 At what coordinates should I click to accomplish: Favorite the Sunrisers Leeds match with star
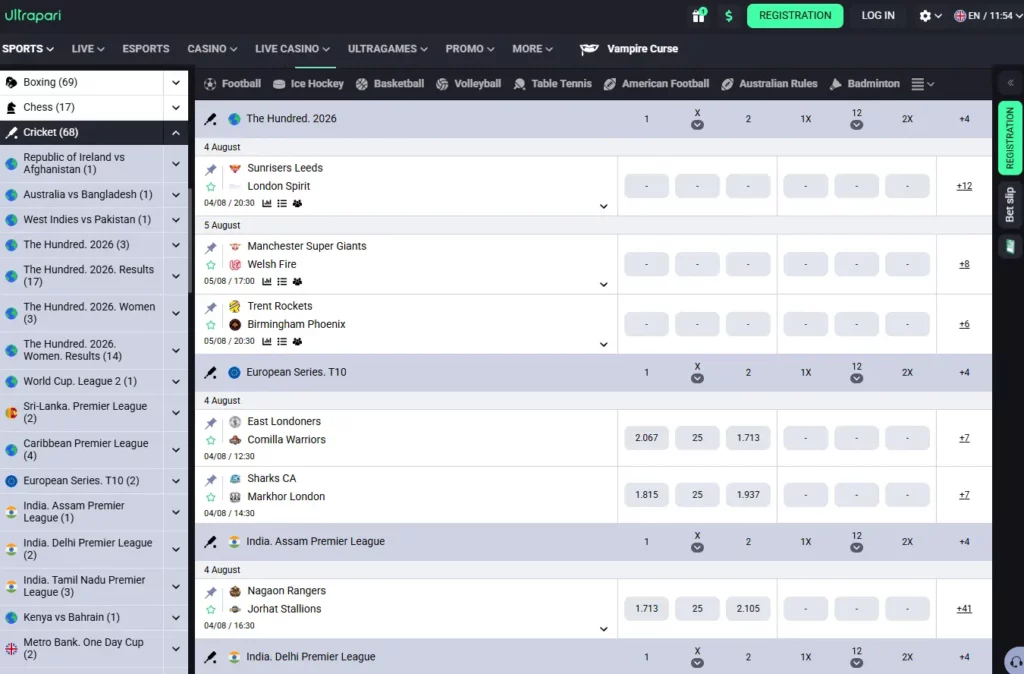click(211, 187)
